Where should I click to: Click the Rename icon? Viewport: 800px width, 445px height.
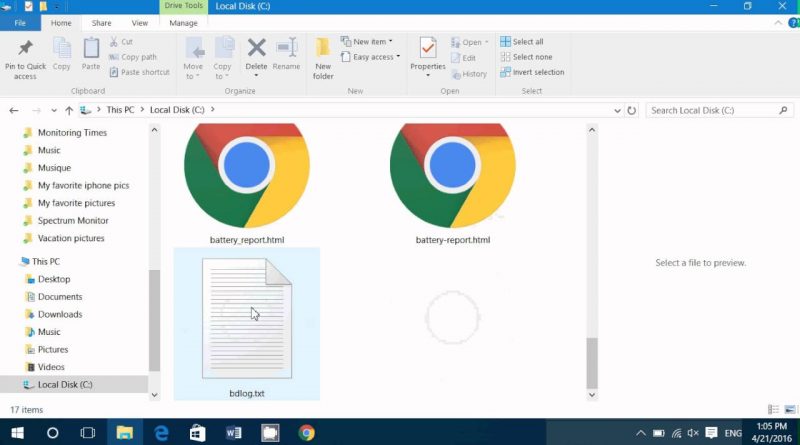(286, 48)
